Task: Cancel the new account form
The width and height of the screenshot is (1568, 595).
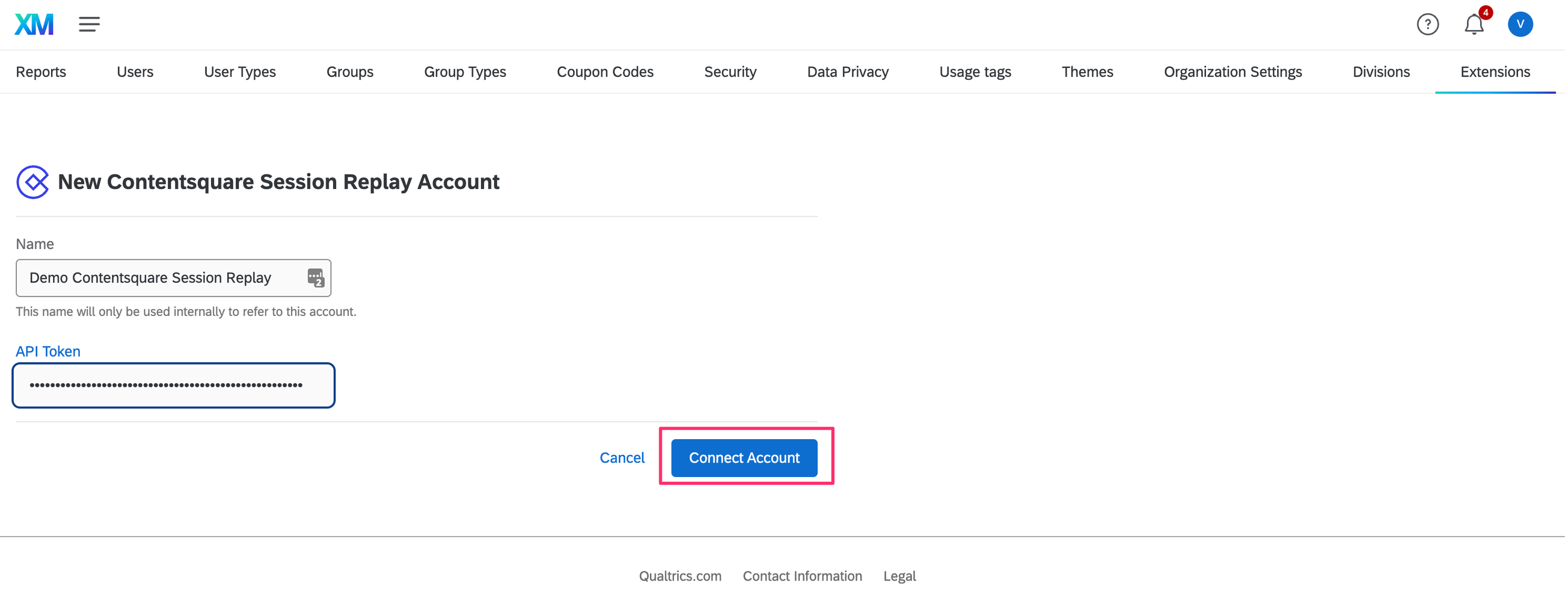Action: pos(622,458)
